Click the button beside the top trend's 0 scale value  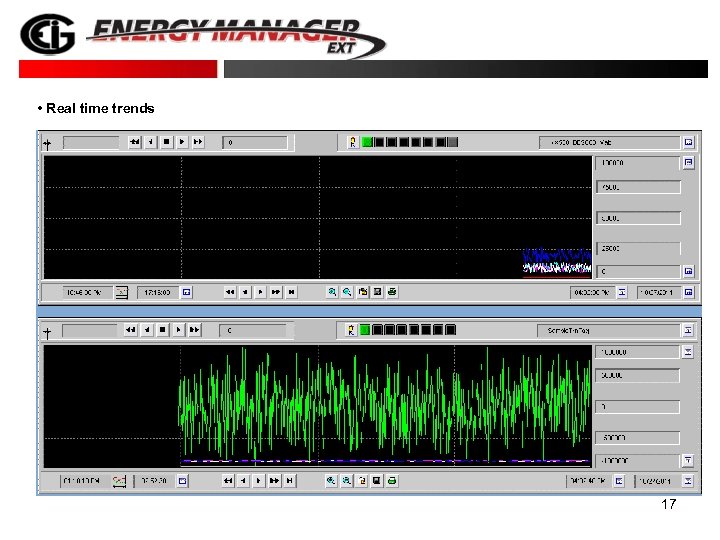pos(688,271)
